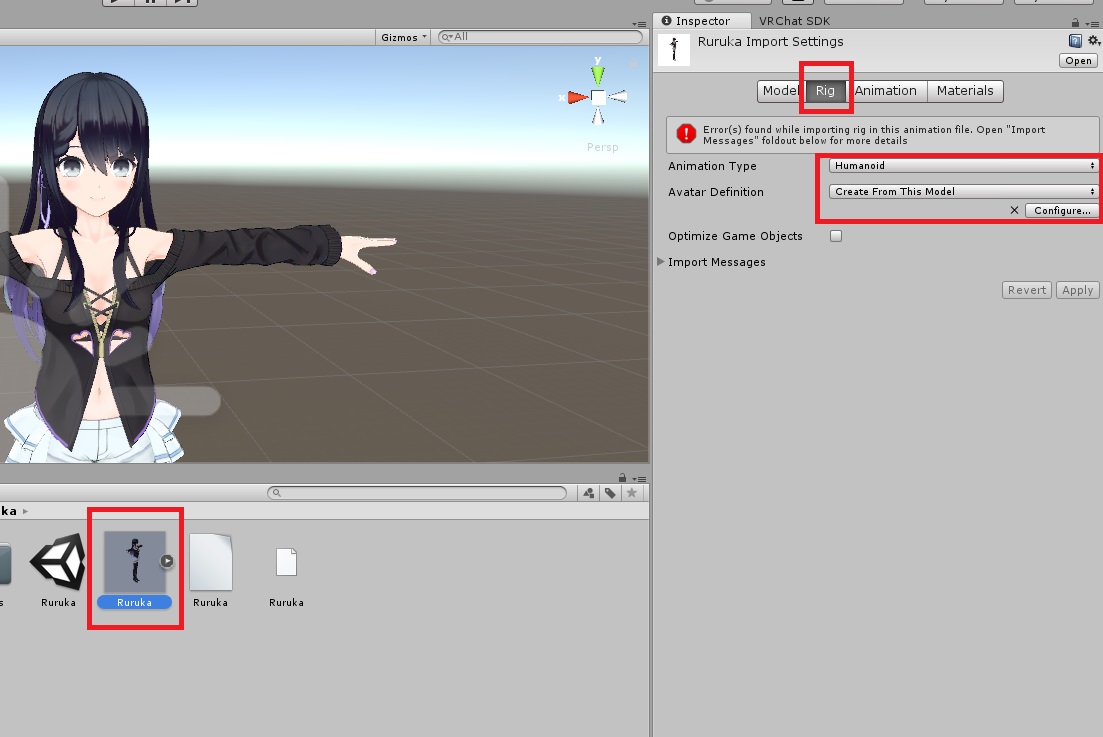The width and height of the screenshot is (1103, 737).
Task: Open the help reference book icon
Action: pos(1075,41)
